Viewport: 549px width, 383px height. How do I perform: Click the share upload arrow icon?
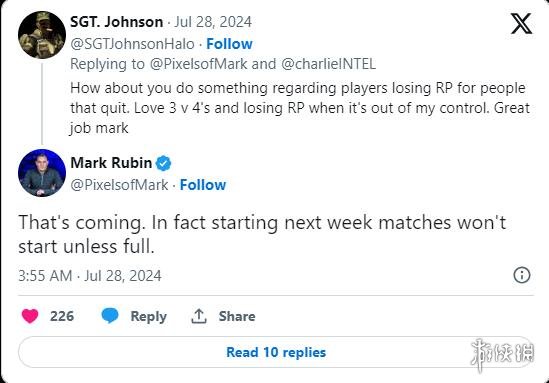point(199,316)
